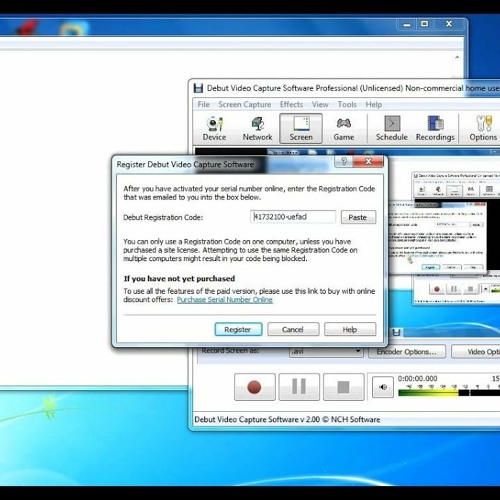Choose the Network capture icon
This screenshot has width=500, height=500.
257,129
